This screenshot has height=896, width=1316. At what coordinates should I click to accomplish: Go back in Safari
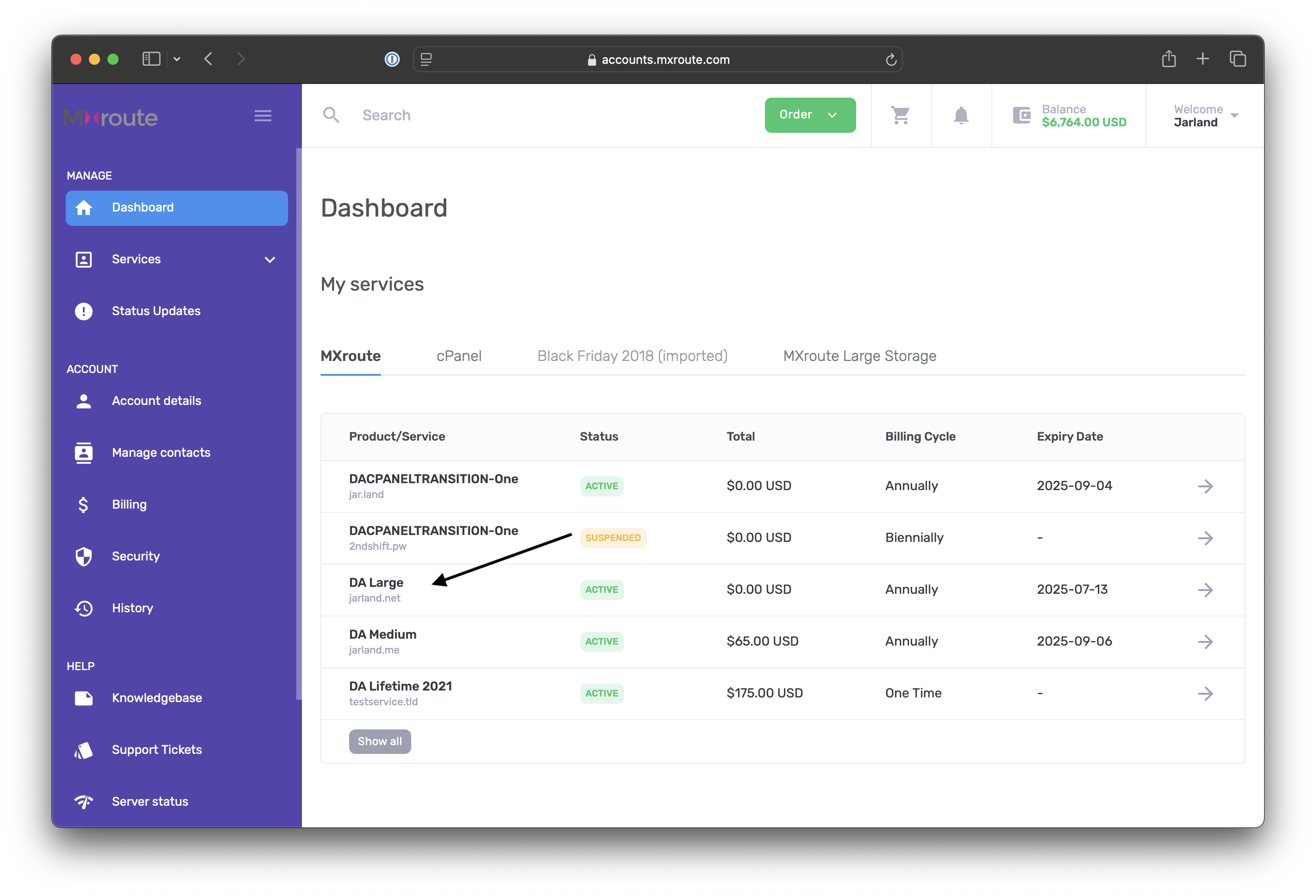tap(208, 59)
